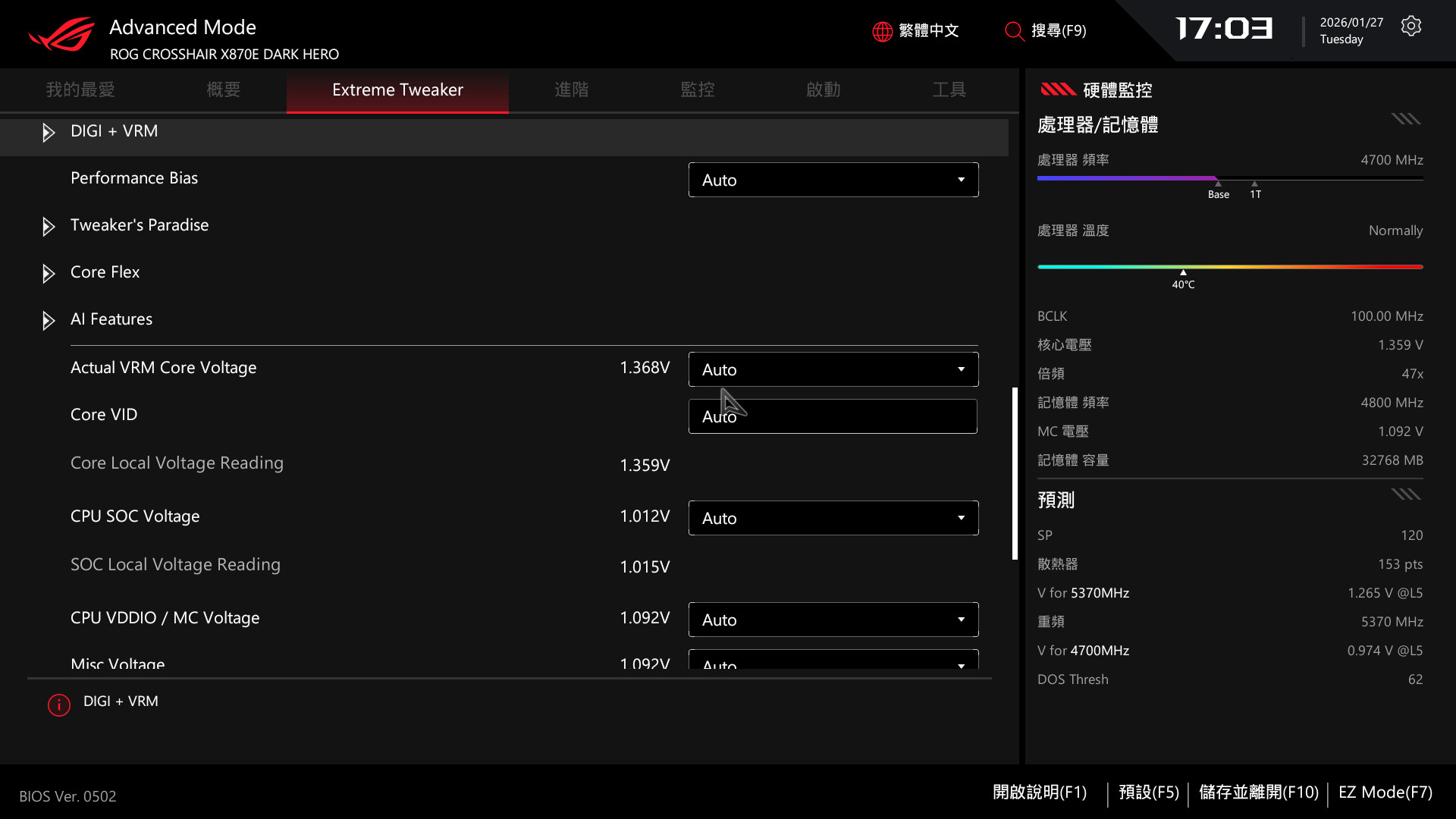Switch to the 啟動 tab
The width and height of the screenshot is (1456, 819).
tap(823, 90)
